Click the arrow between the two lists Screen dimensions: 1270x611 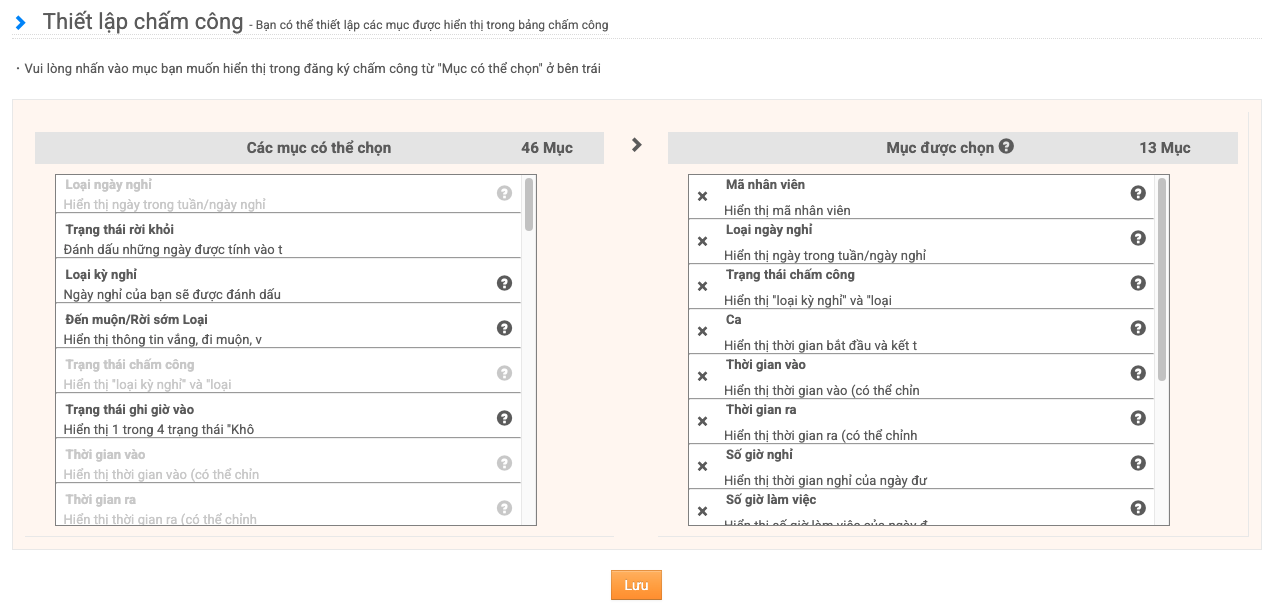[636, 145]
